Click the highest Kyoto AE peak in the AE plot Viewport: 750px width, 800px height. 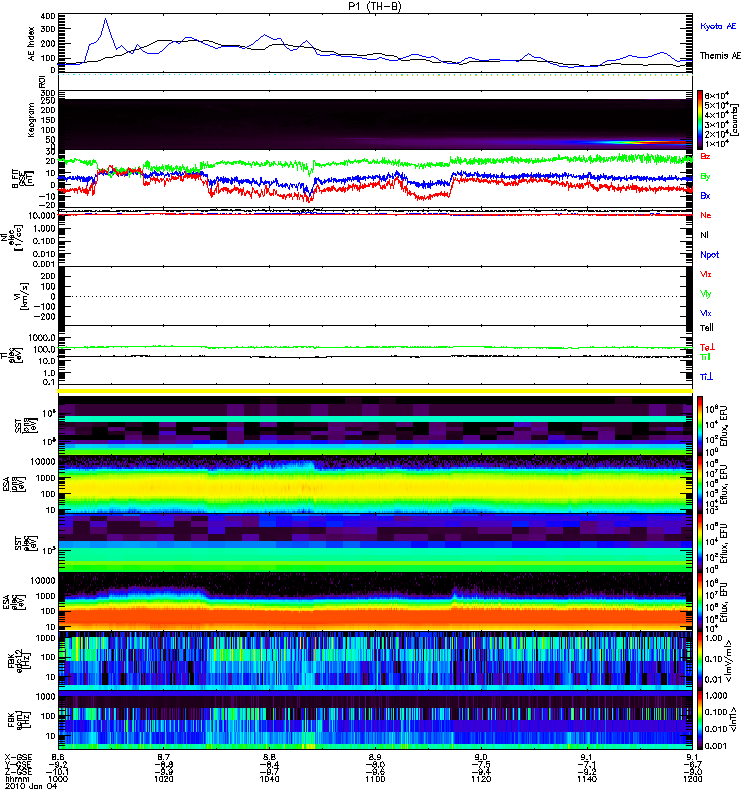(106, 19)
